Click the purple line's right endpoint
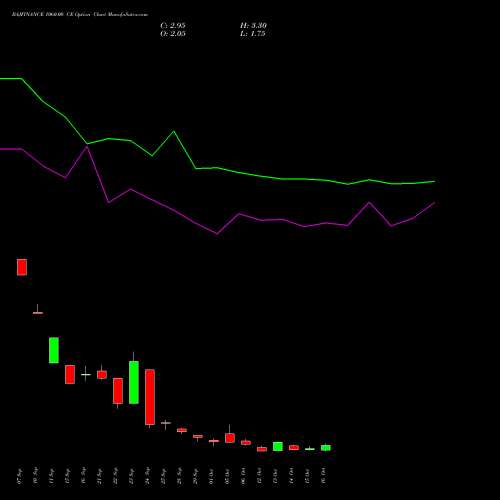 (x=434, y=202)
